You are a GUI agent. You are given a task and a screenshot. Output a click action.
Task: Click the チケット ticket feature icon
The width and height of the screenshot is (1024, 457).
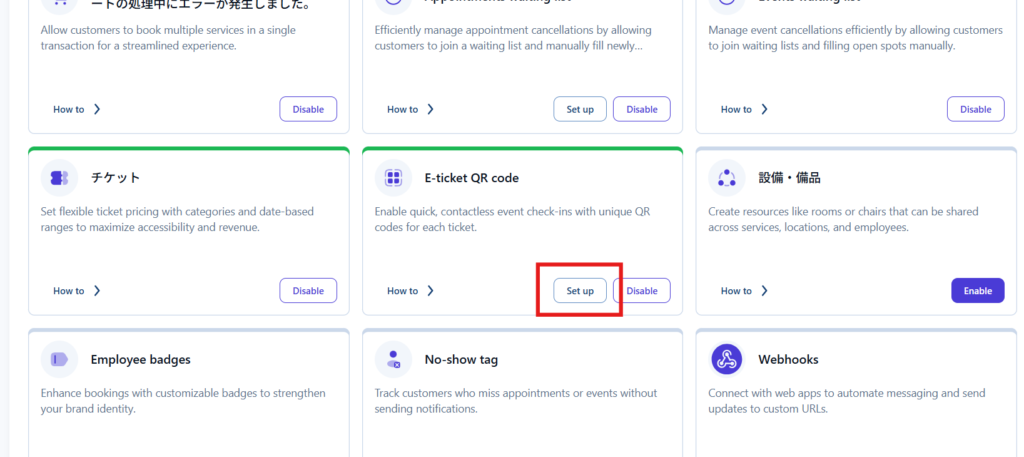point(59,178)
